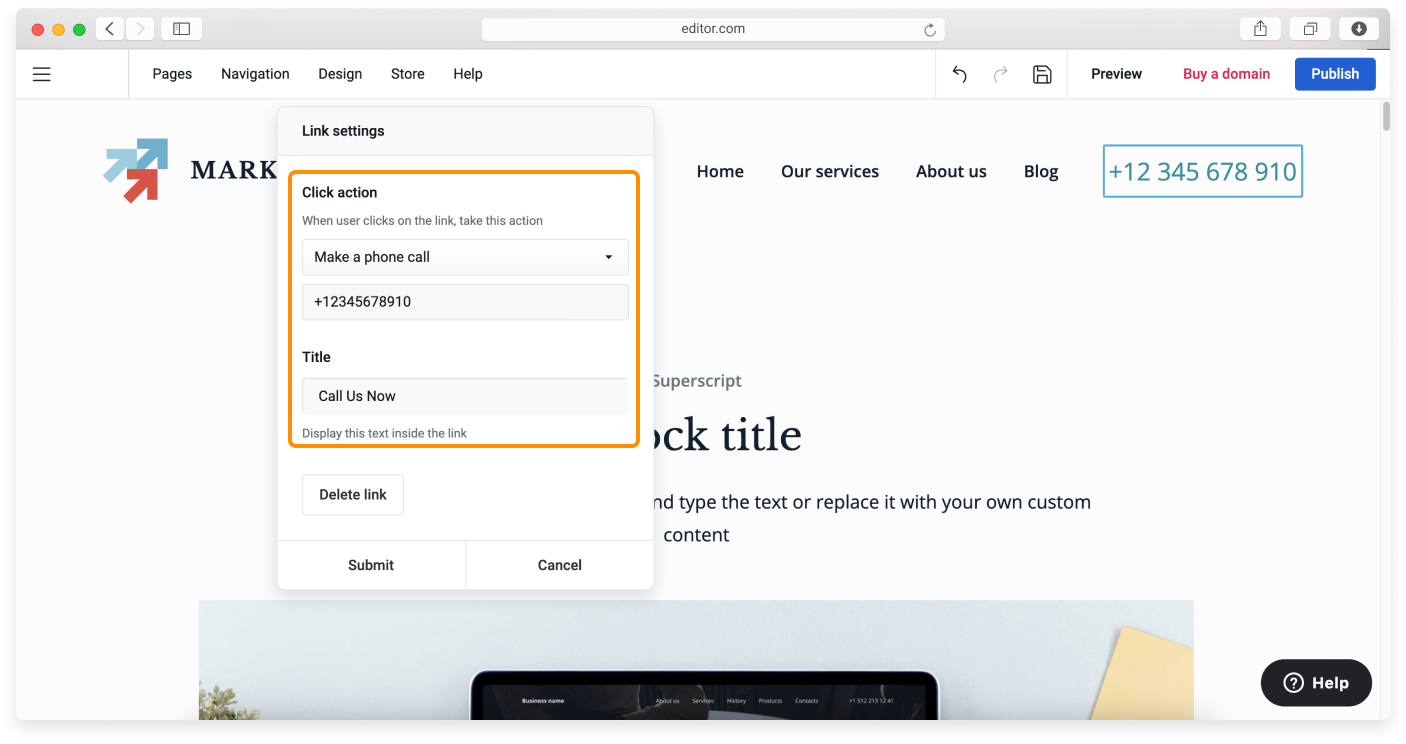Click About us nav link
The height and width of the screenshot is (744, 1406).
951,171
